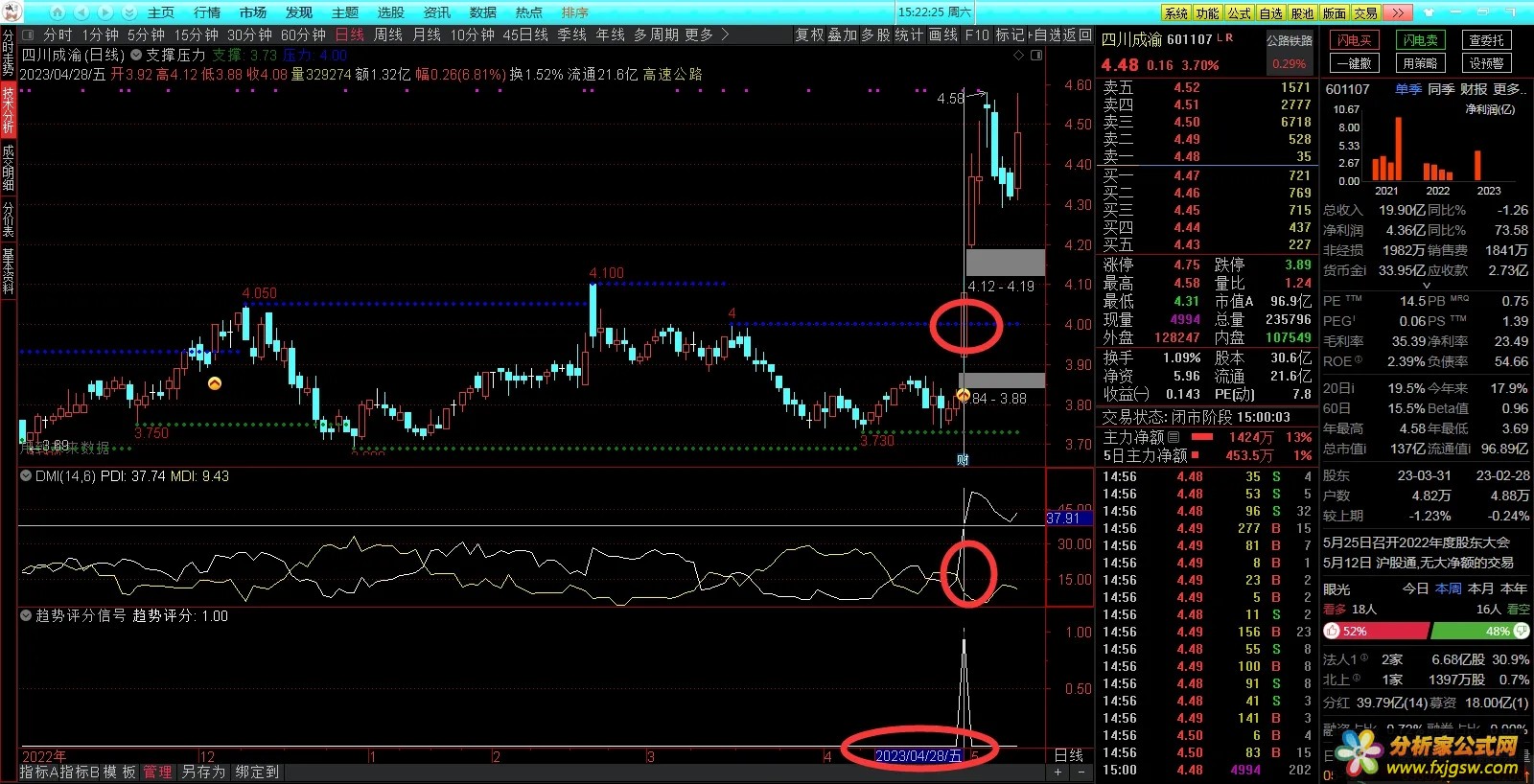Expand more period options with the > arrow
Viewport: 1534px width, 784px height.
point(725,35)
